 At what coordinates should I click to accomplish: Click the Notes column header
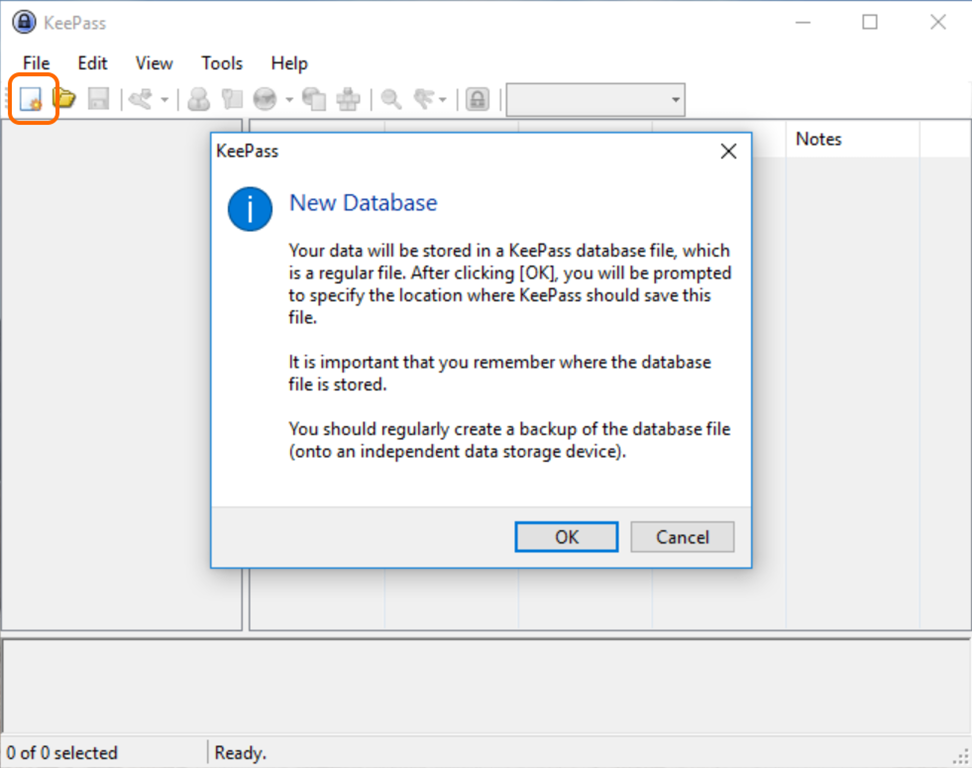pos(818,139)
